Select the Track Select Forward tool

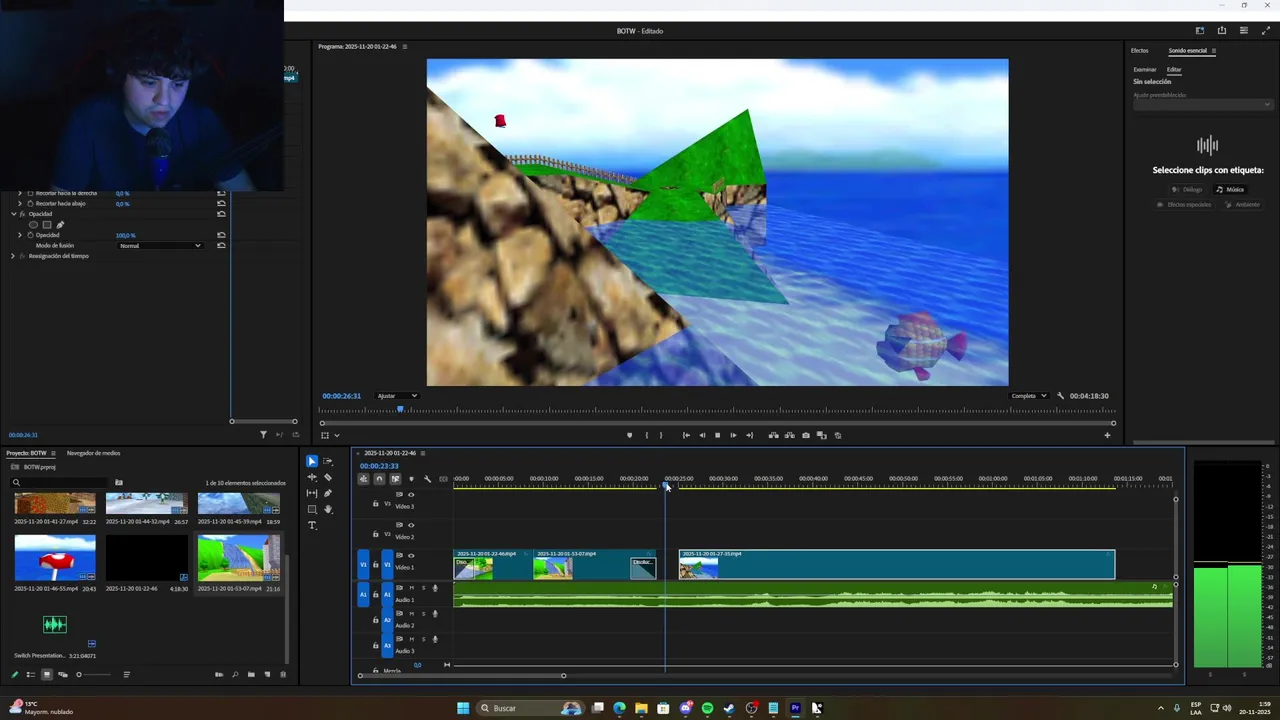tap(328, 461)
